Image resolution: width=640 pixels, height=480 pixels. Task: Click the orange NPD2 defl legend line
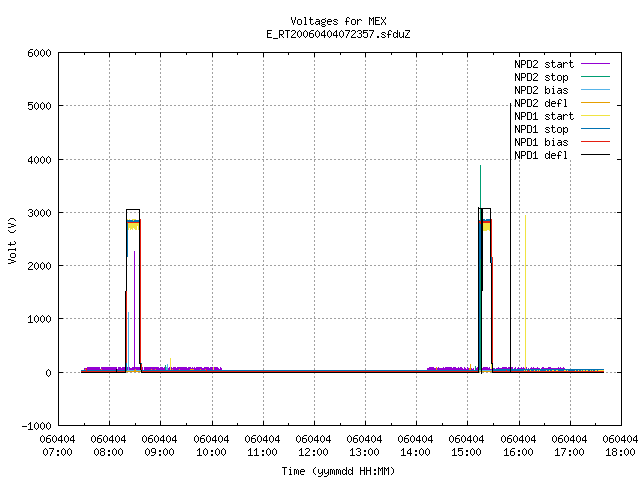pos(595,103)
